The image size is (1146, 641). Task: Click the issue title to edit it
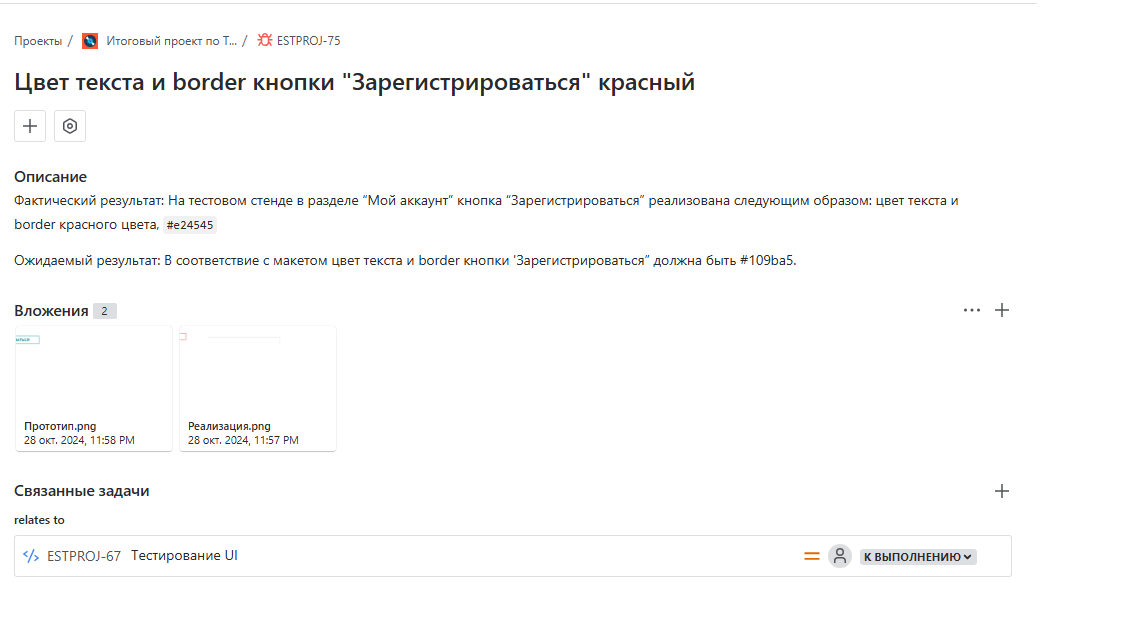[354, 82]
